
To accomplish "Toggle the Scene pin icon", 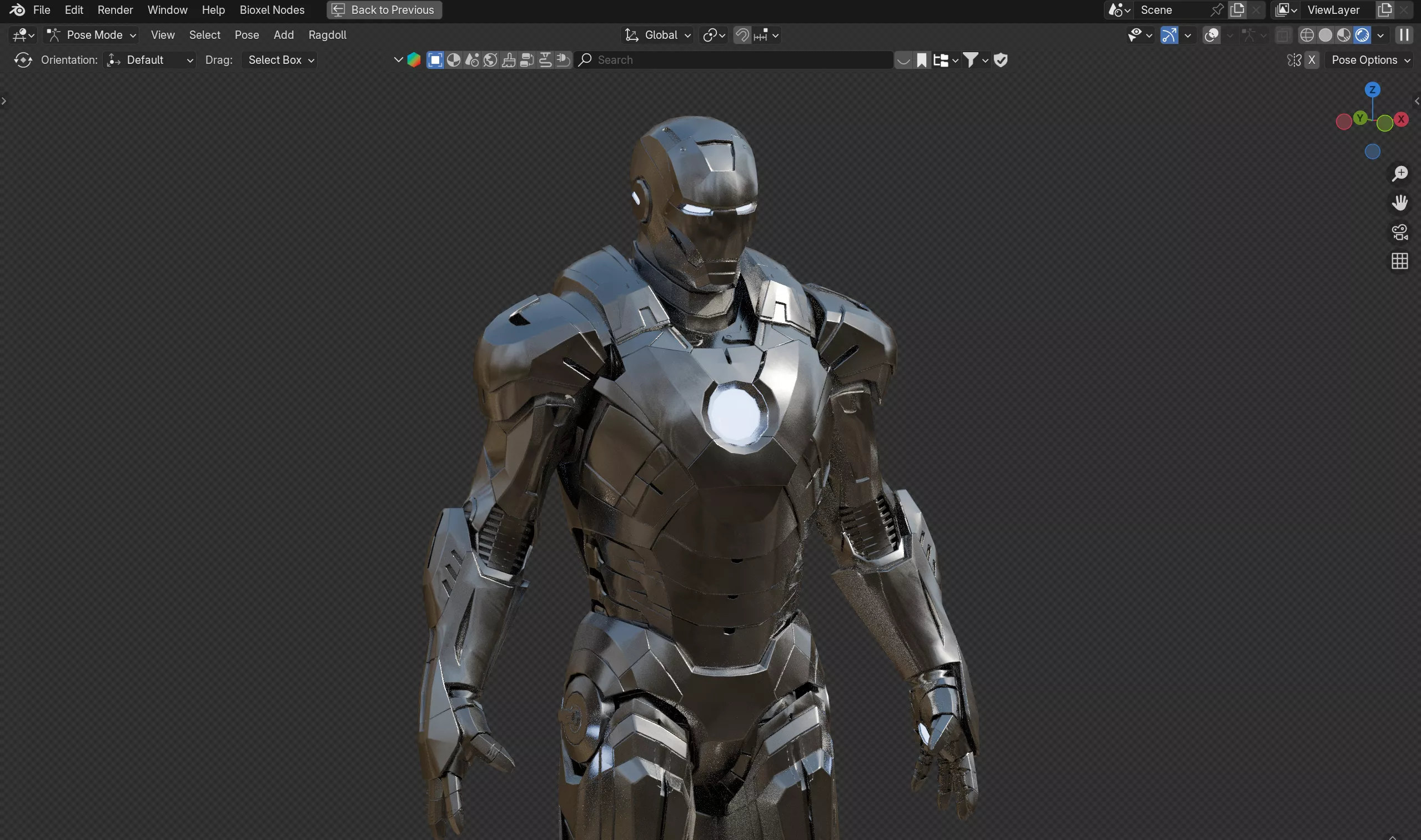I will pos(1216,9).
